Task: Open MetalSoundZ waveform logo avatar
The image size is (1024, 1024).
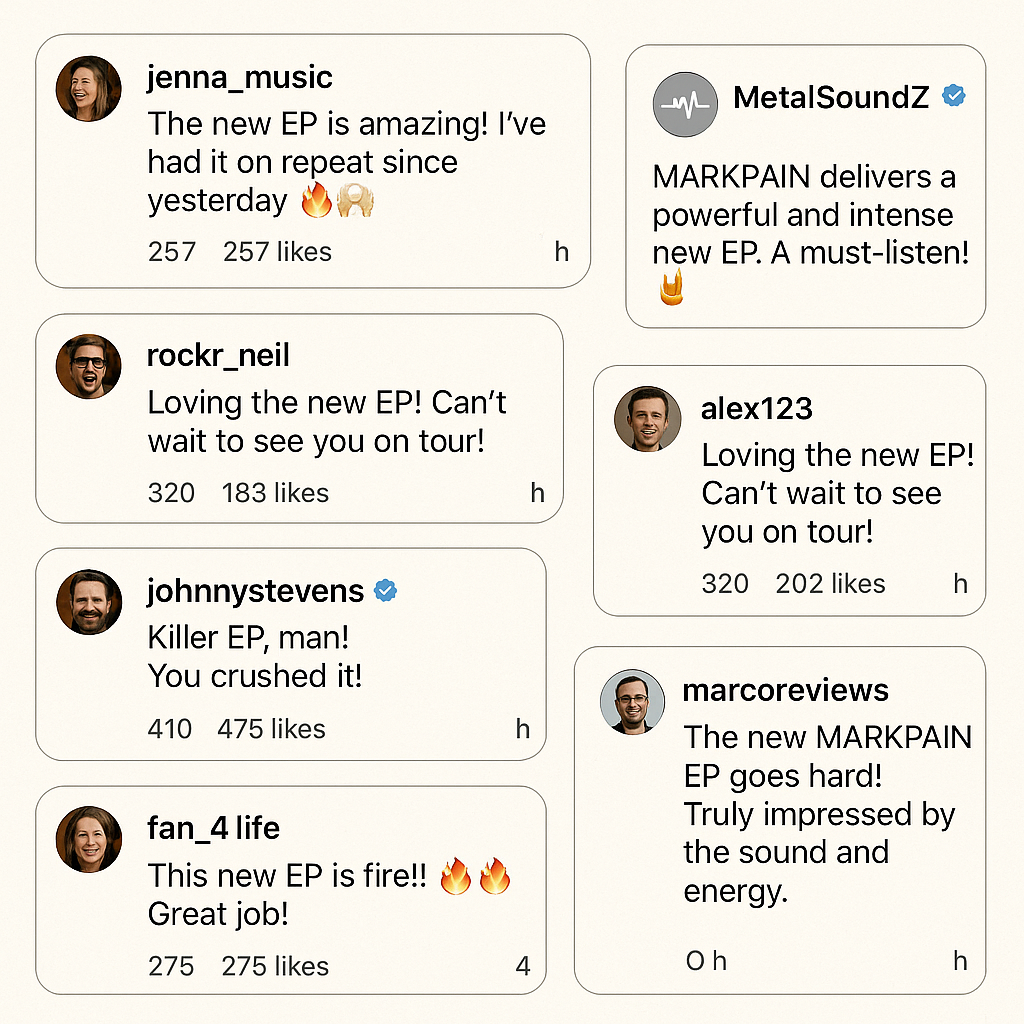Action: click(x=685, y=104)
